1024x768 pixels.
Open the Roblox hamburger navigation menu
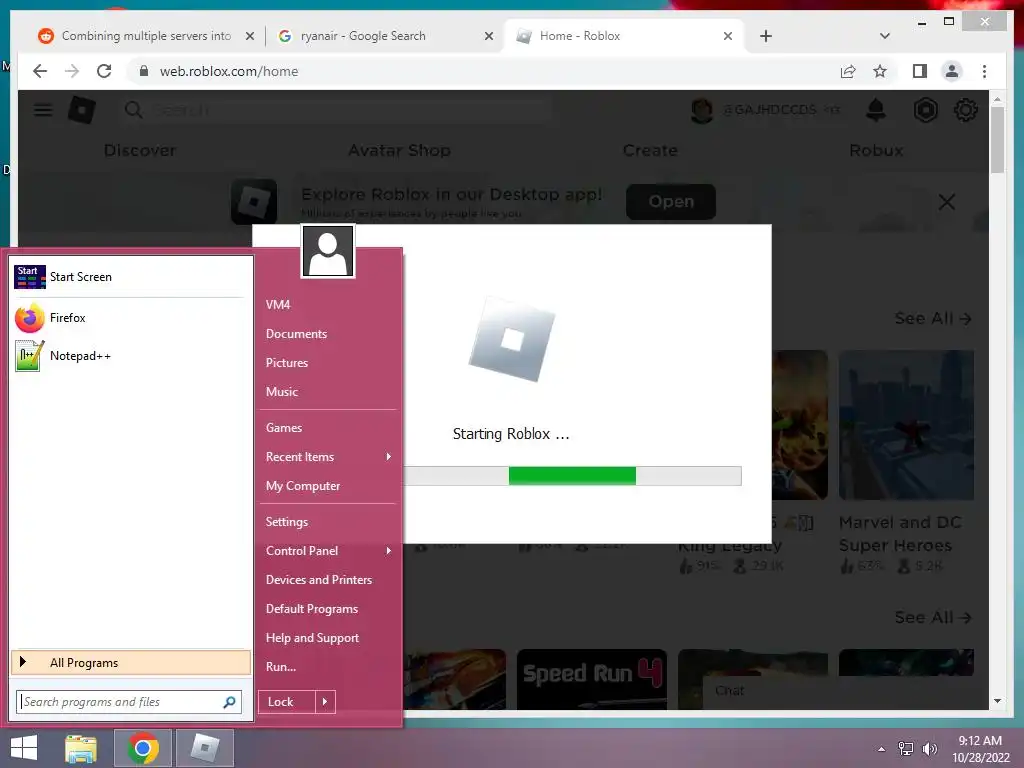[43, 110]
